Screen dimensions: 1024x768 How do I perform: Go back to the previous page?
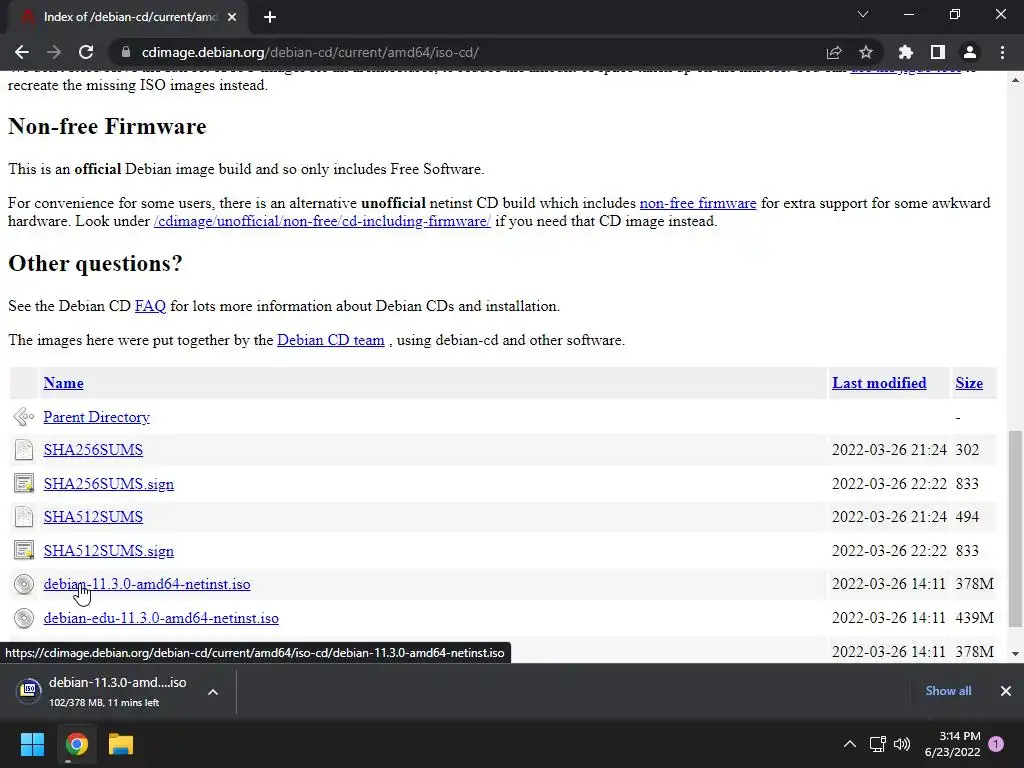pos(22,52)
